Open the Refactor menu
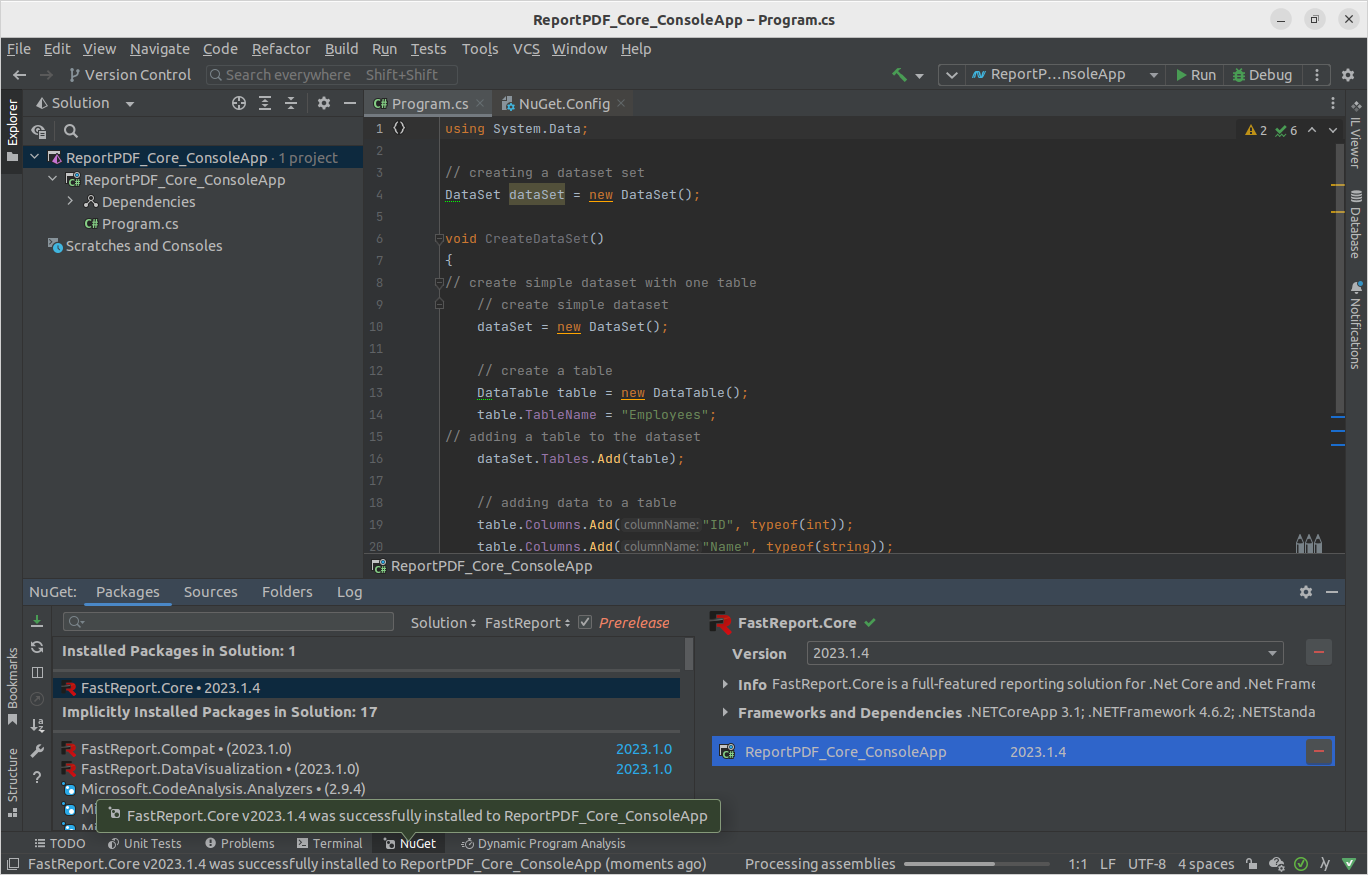The width and height of the screenshot is (1368, 875). tap(281, 49)
